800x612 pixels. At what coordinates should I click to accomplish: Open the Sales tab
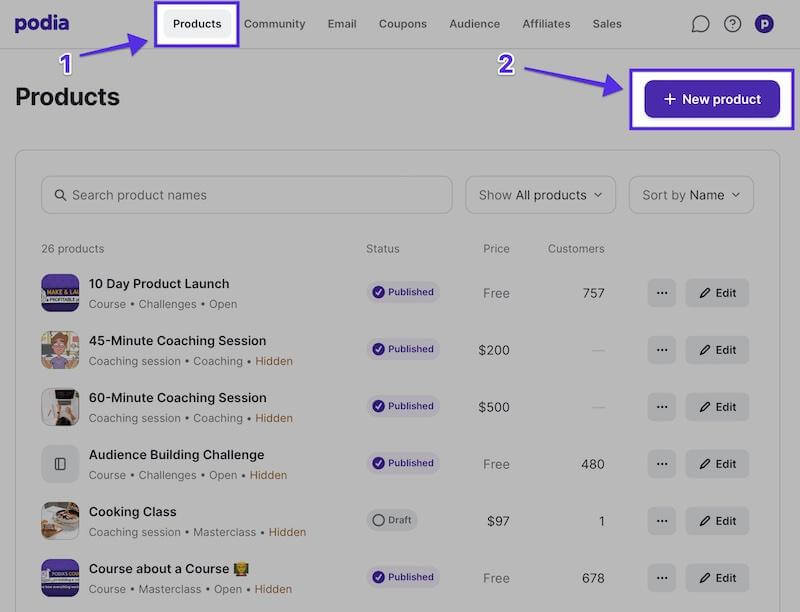pos(606,24)
